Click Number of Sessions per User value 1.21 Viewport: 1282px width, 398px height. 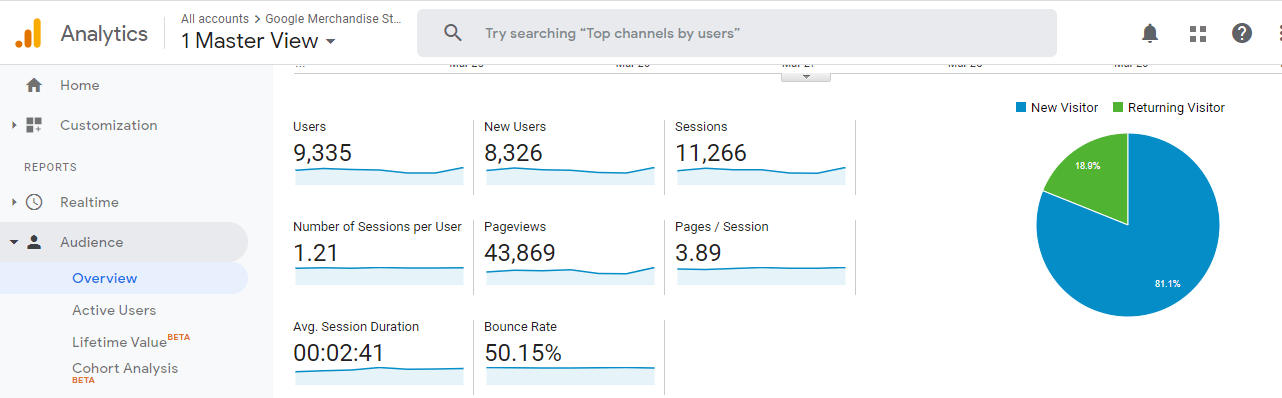pos(315,253)
